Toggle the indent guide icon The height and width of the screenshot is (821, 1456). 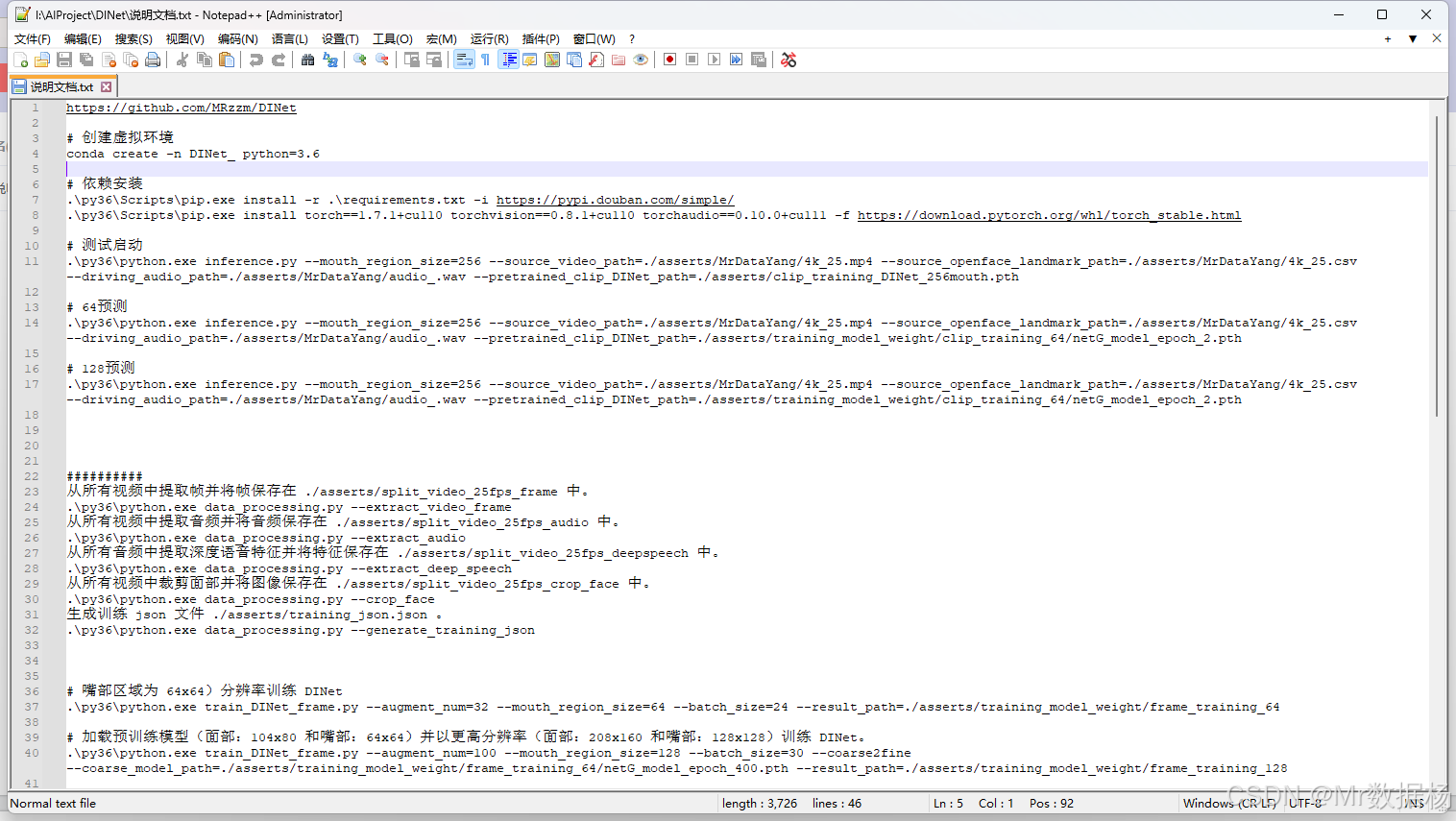[509, 60]
